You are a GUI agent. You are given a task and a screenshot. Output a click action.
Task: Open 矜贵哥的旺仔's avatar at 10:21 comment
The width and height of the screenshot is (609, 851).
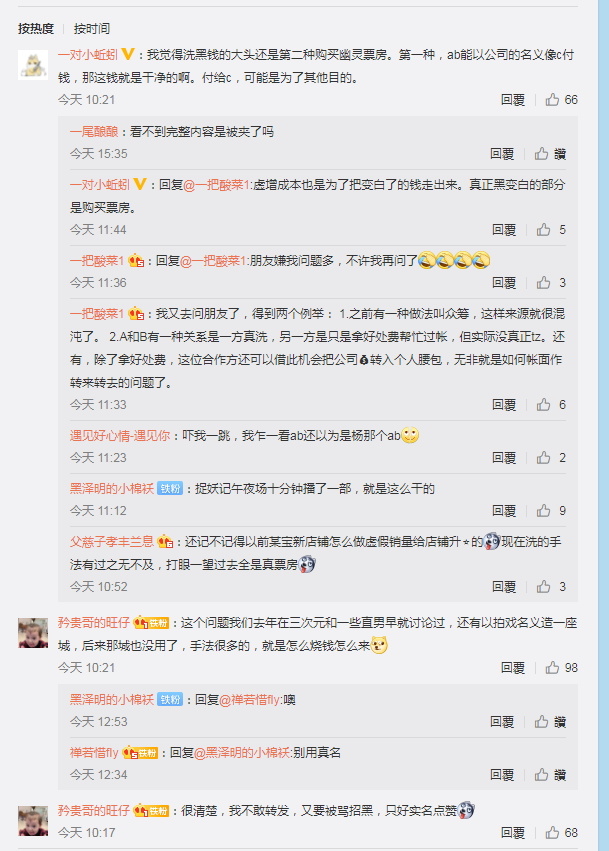pos(33,633)
